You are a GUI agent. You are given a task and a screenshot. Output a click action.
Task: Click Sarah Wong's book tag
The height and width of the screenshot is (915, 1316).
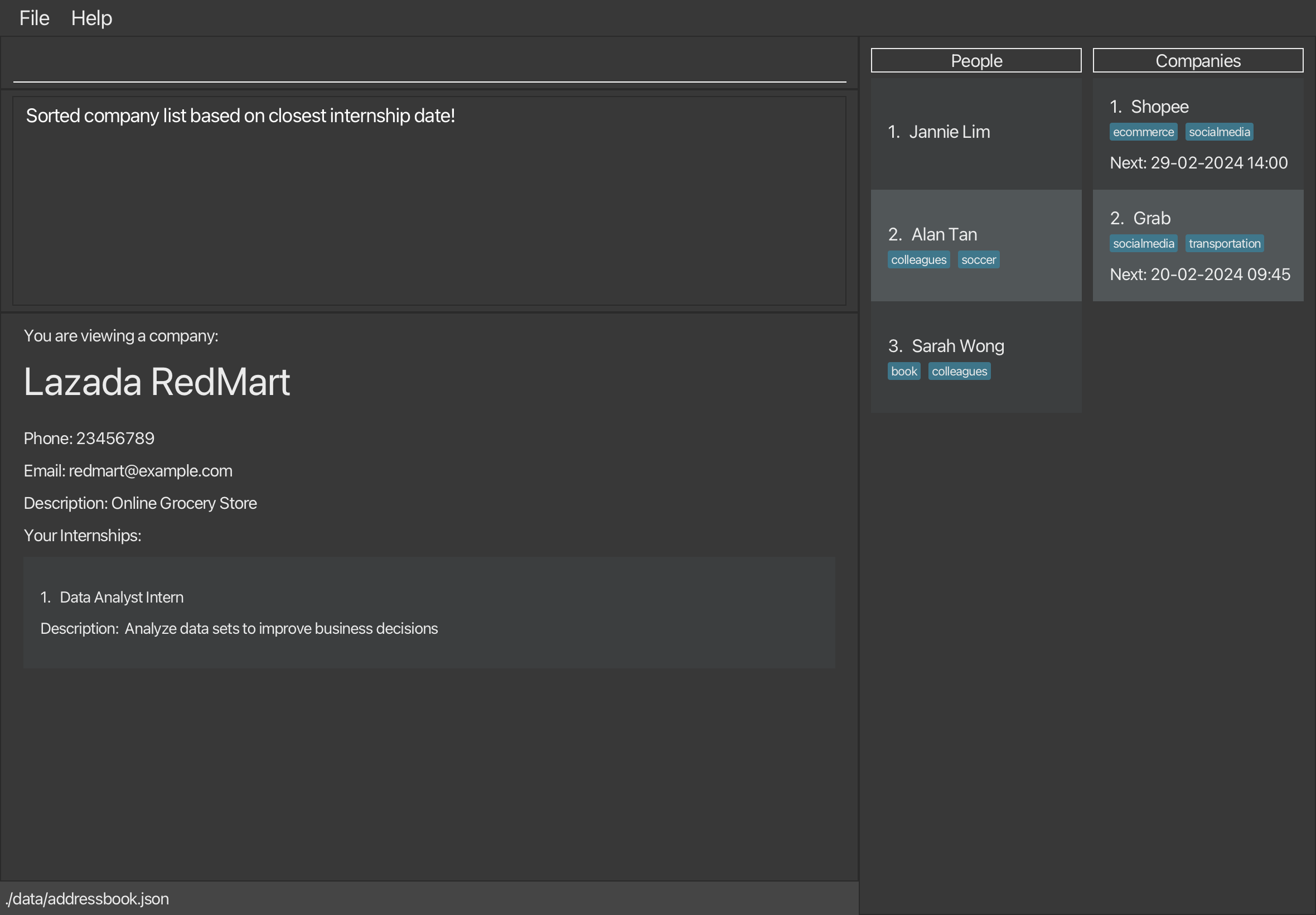click(x=903, y=372)
